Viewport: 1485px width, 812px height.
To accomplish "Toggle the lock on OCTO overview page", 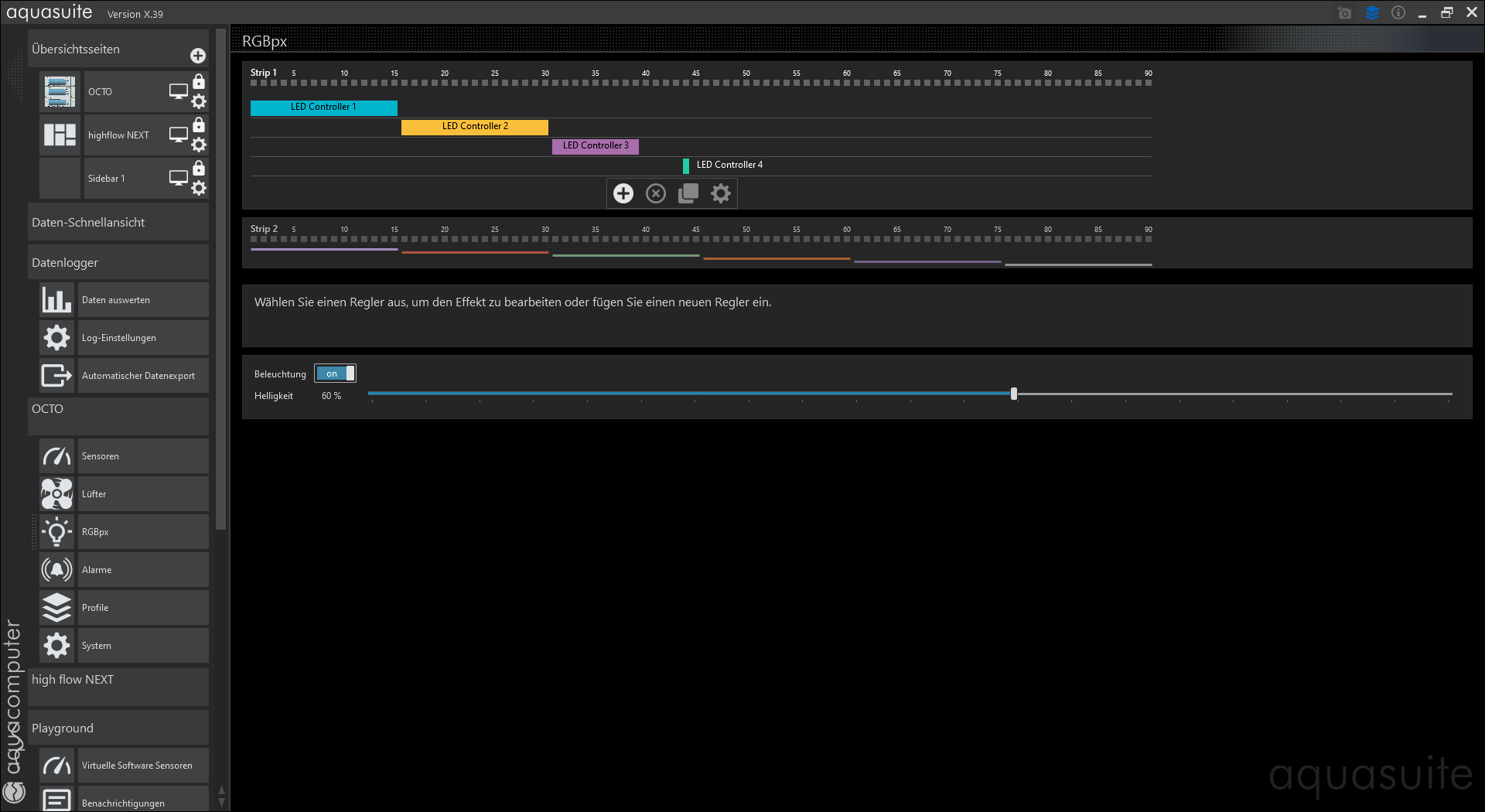I will tap(199, 81).
